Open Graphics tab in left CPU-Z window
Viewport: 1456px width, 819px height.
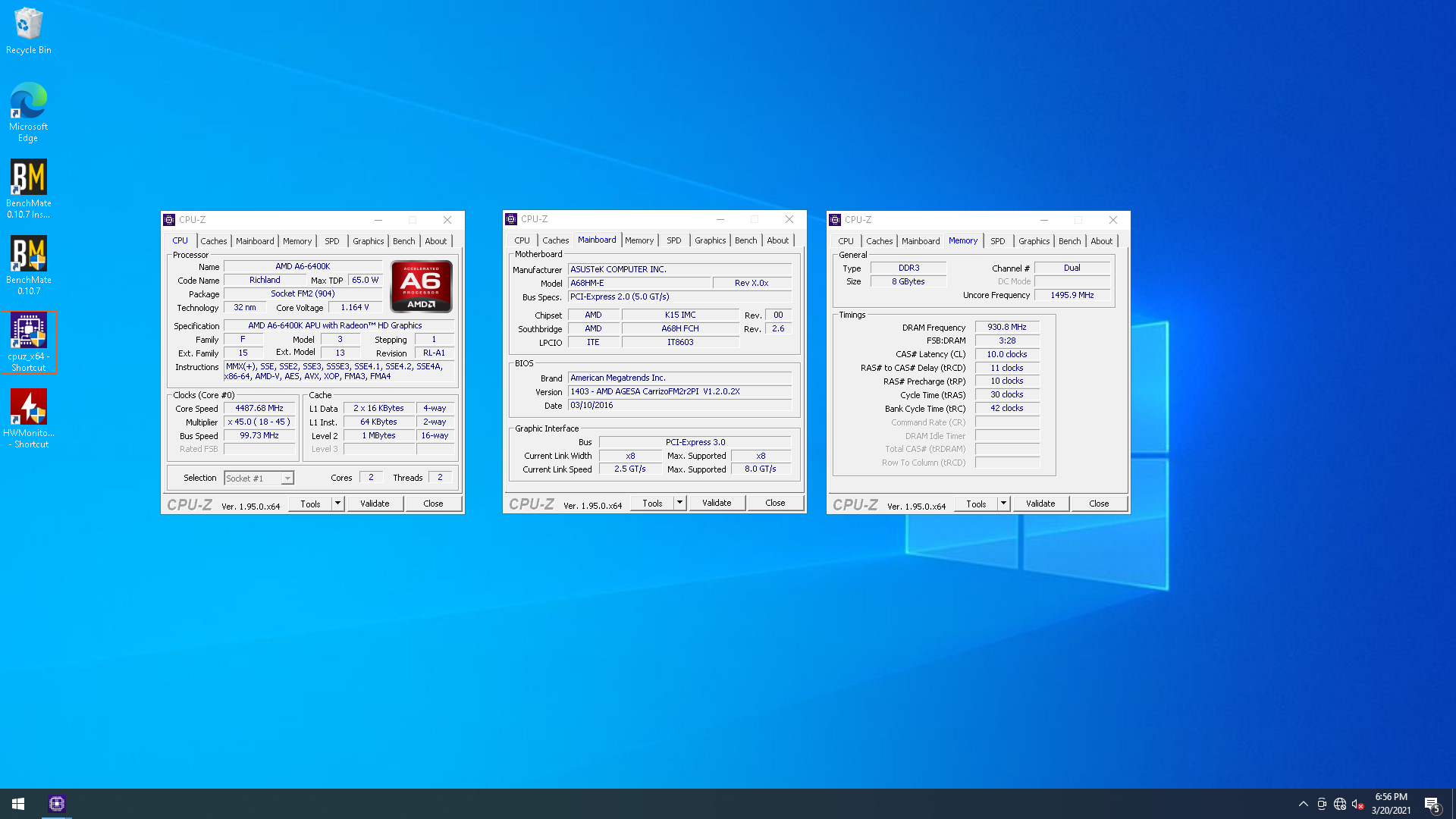tap(369, 241)
